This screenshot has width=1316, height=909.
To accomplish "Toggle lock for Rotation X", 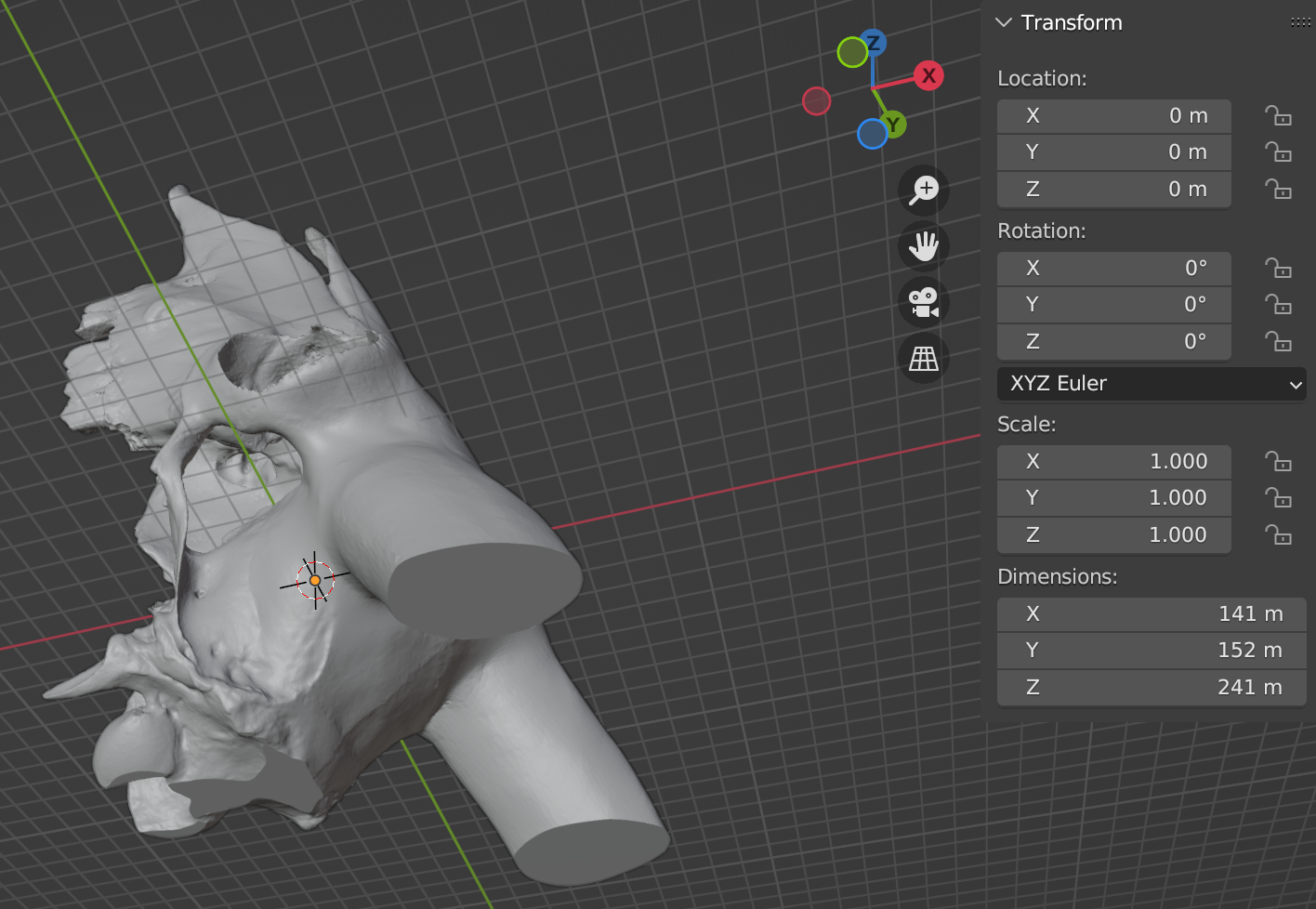I will 1278,268.
